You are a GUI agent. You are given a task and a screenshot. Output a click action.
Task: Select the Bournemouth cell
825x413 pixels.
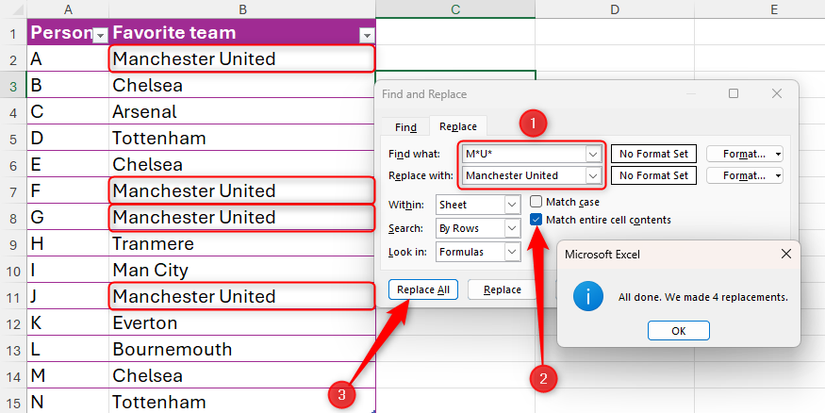click(x=242, y=349)
